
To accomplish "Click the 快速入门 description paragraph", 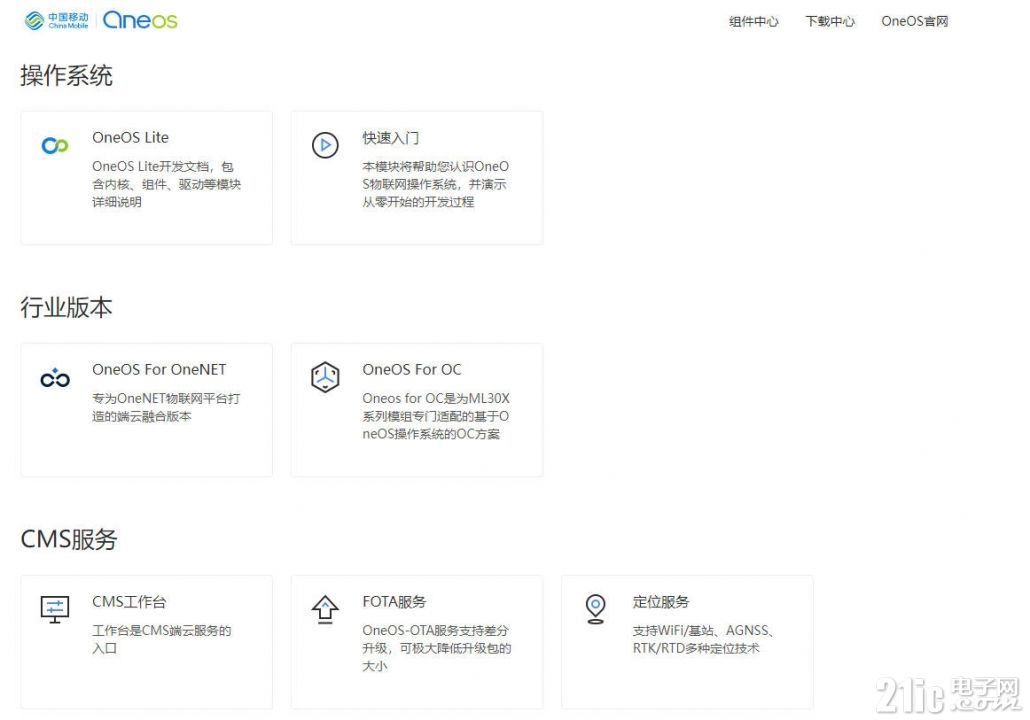I will [x=436, y=184].
